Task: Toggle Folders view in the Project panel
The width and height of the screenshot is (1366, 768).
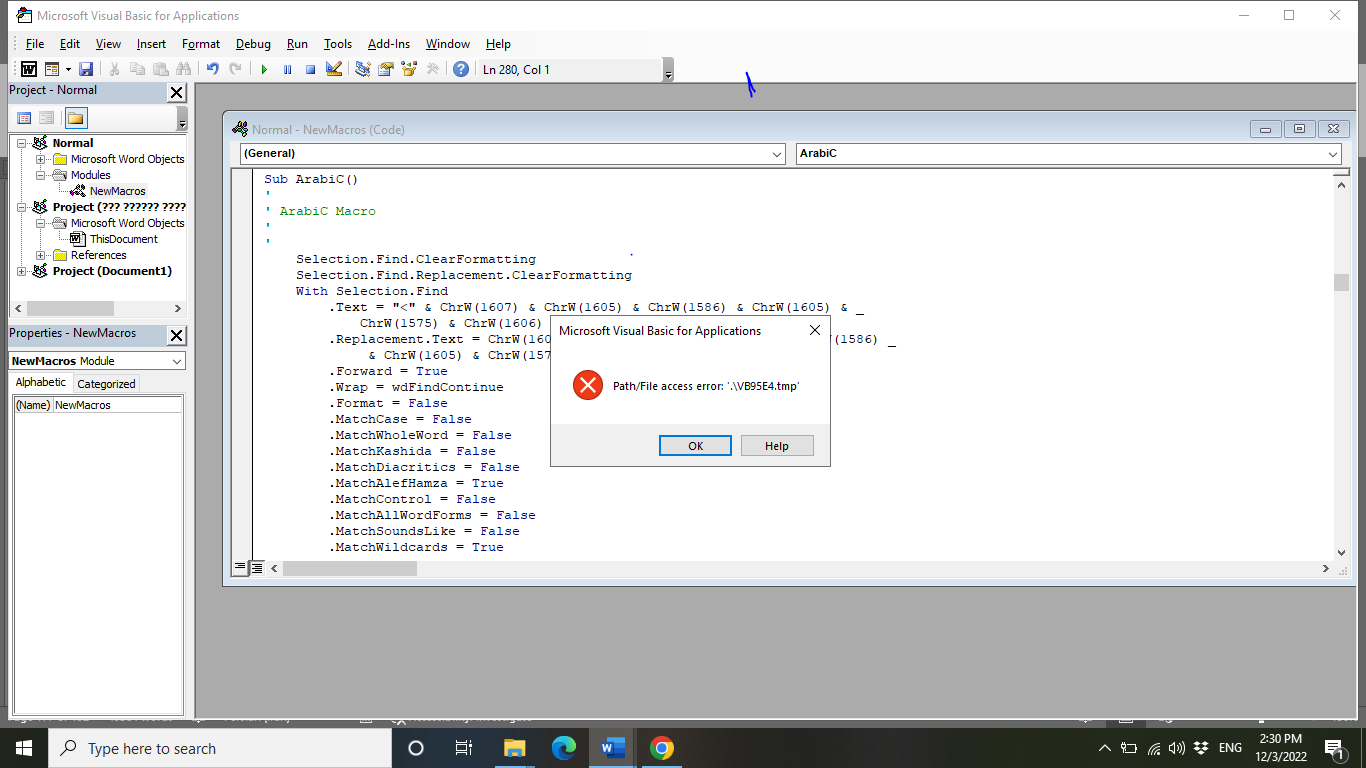Action: pos(76,118)
